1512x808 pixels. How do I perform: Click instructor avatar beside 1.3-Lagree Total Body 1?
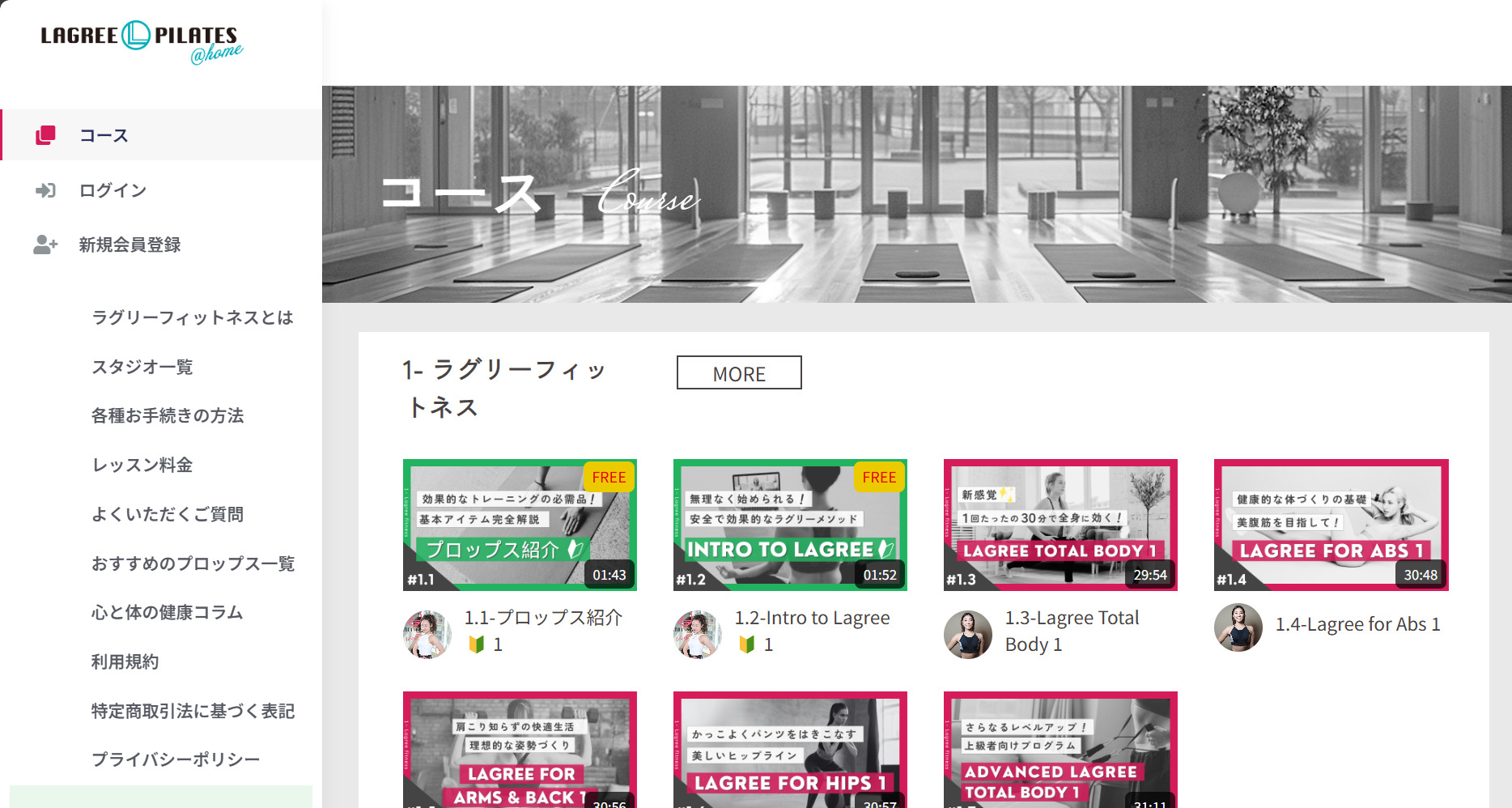968,634
